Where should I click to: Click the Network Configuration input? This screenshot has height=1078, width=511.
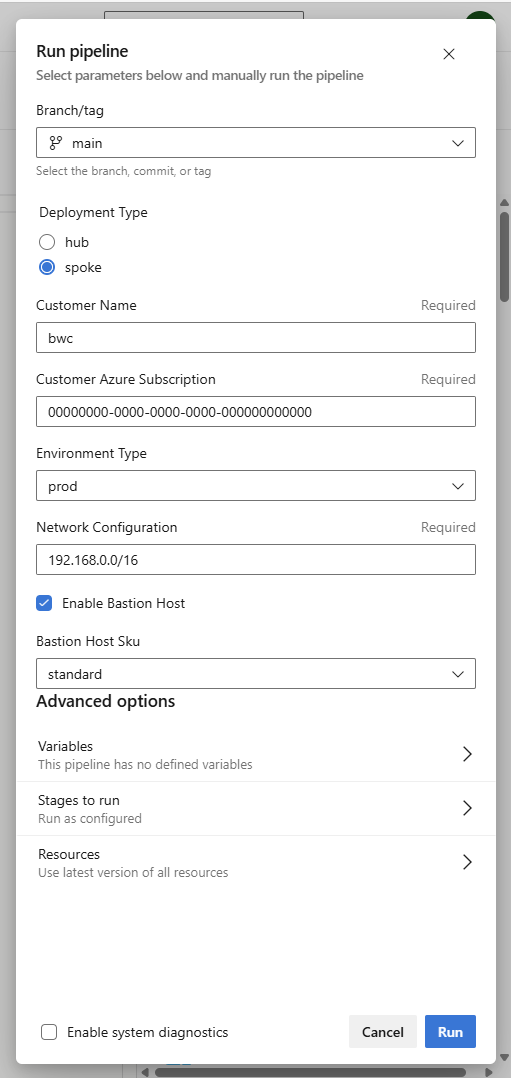(256, 560)
